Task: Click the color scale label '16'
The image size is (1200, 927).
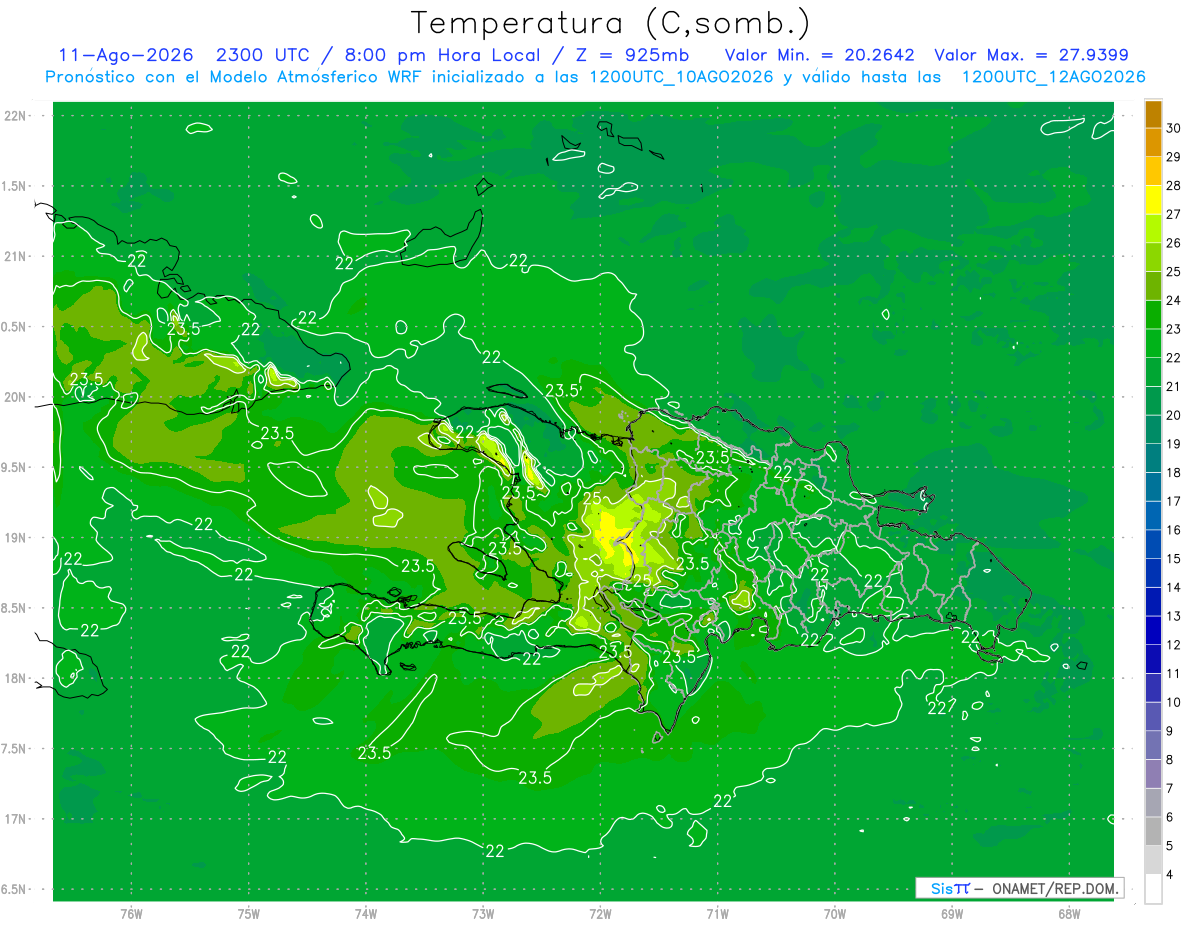Action: pos(1174,530)
